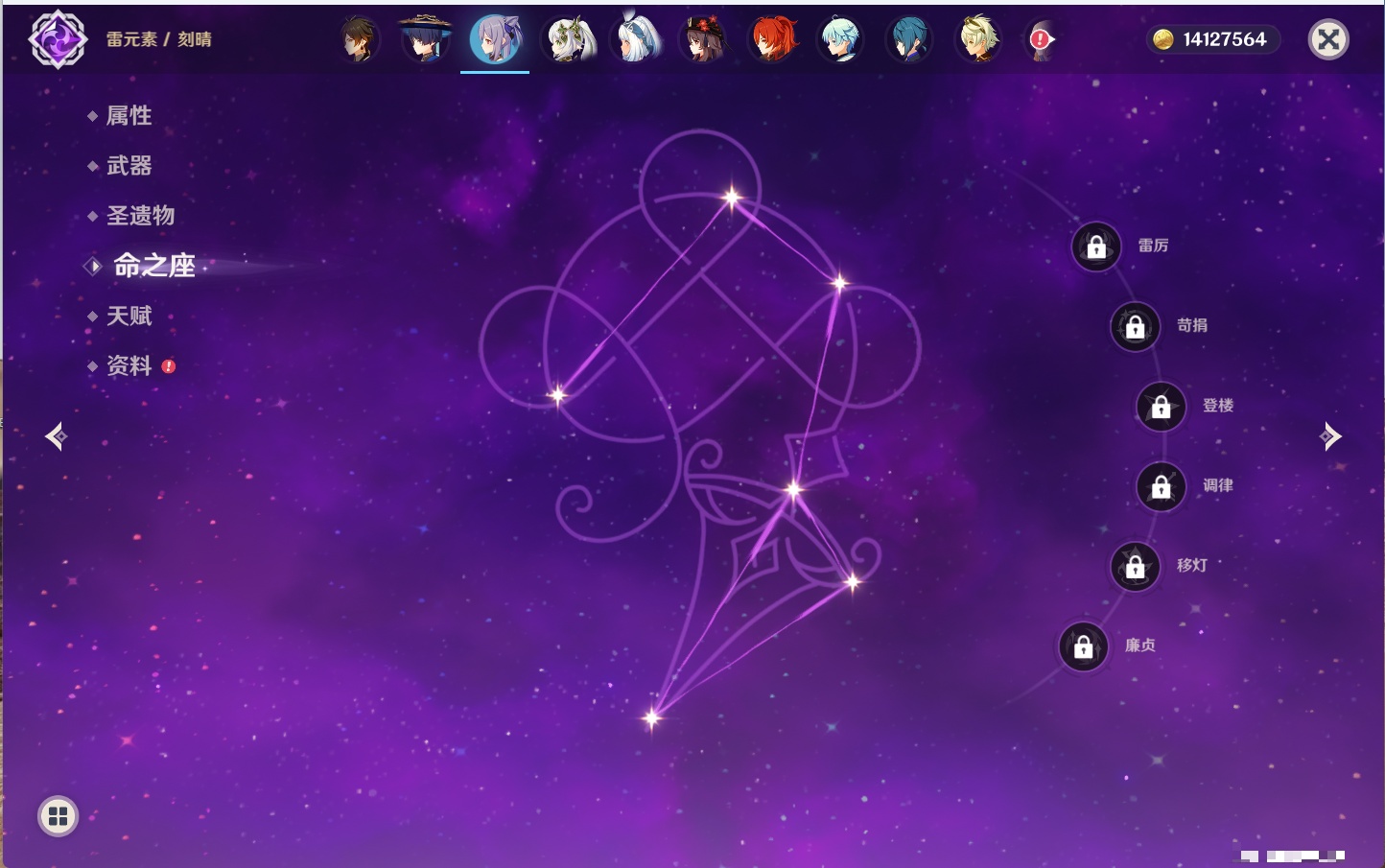
Task: View the locked 雷厉 constellation node
Action: 1096,246
